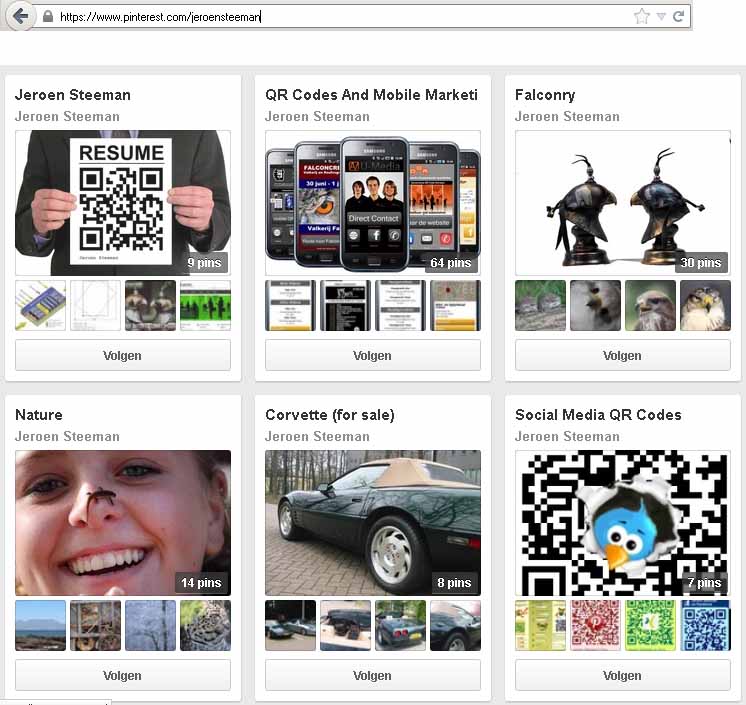Image resolution: width=746 pixels, height=705 pixels.
Task: Open the owlets on ground thumbnail in Falconry
Action: click(540, 305)
